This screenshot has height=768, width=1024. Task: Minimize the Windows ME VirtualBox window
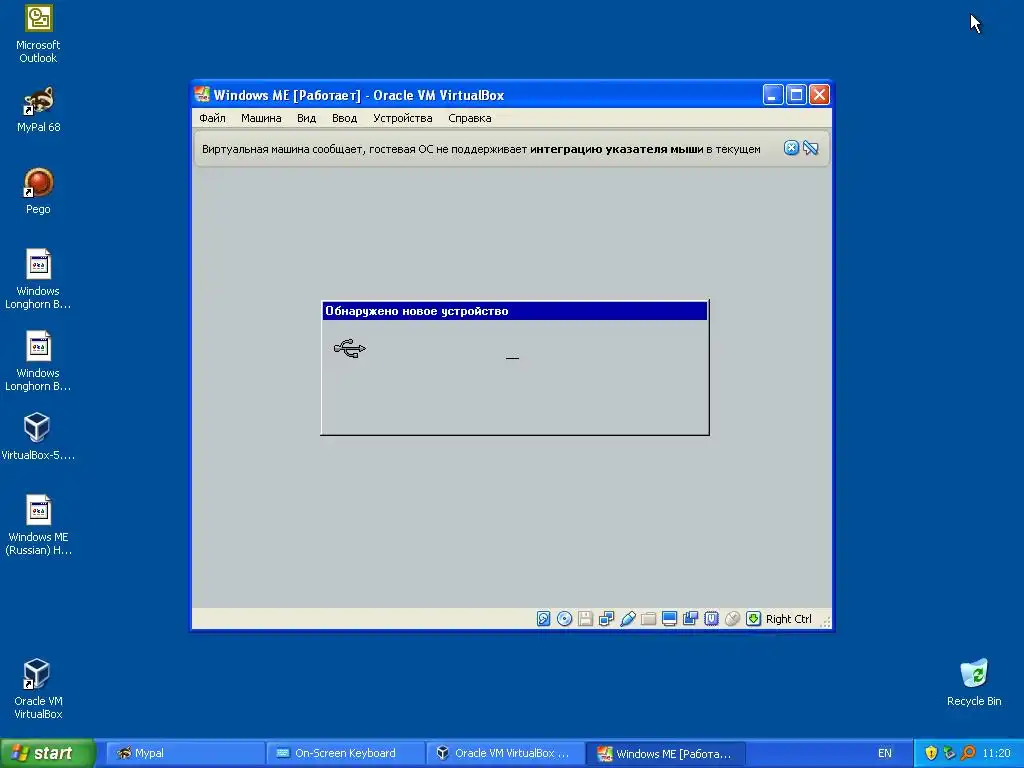point(773,95)
